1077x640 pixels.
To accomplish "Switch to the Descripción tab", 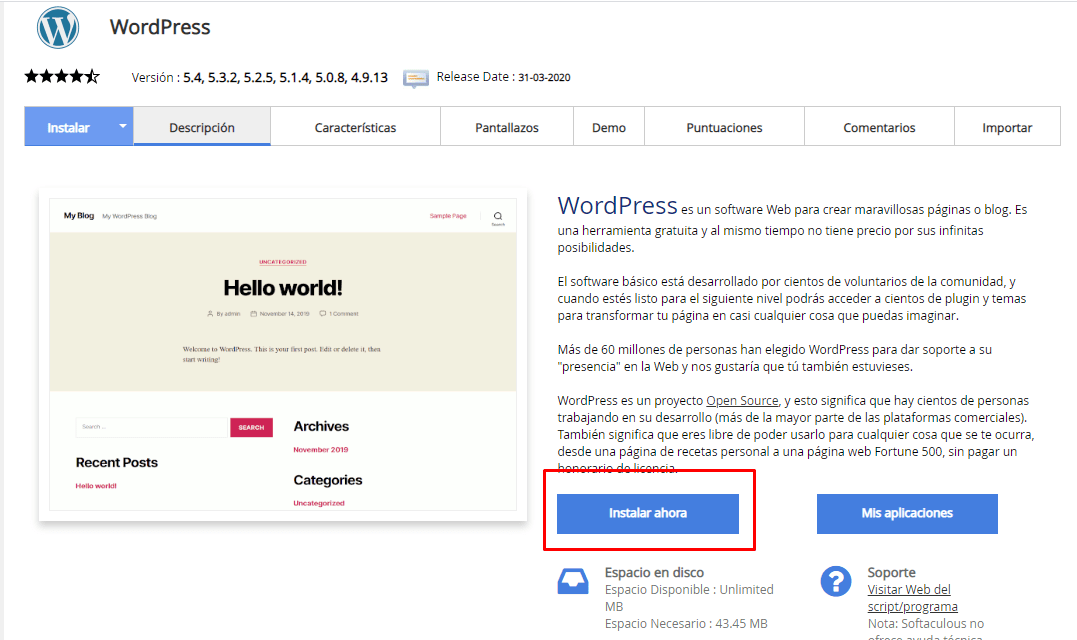I will (202, 127).
